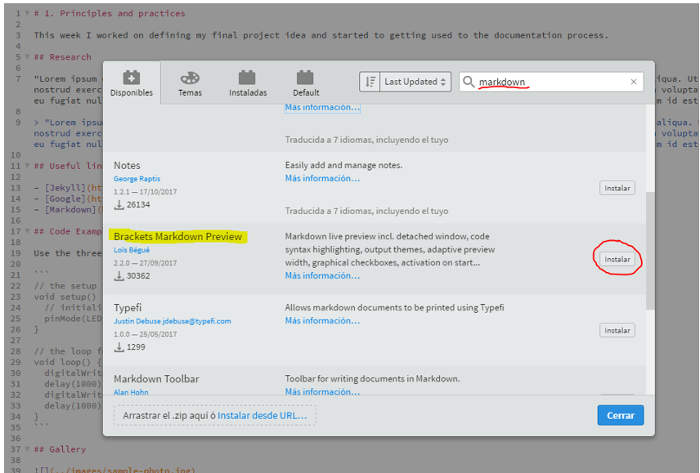Image resolution: width=700 pixels, height=473 pixels.
Task: Click download count 1299 for Typefi
Action: (x=136, y=347)
